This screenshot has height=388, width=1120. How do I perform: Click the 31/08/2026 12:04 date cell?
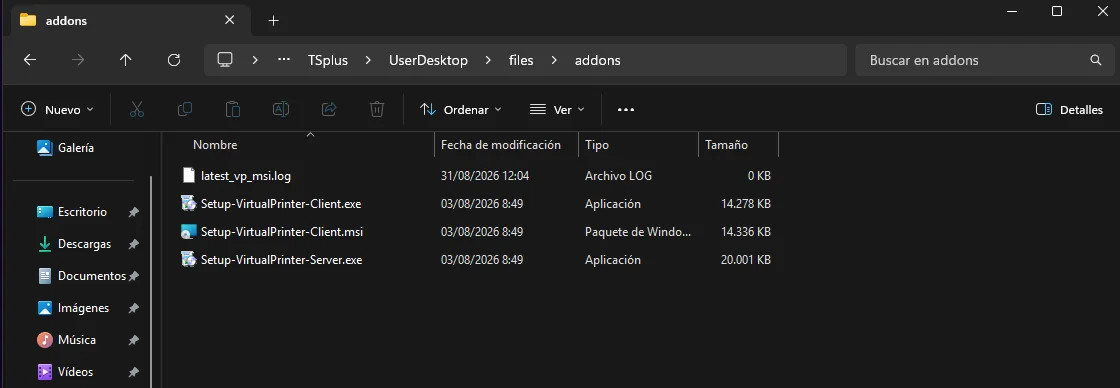click(485, 175)
